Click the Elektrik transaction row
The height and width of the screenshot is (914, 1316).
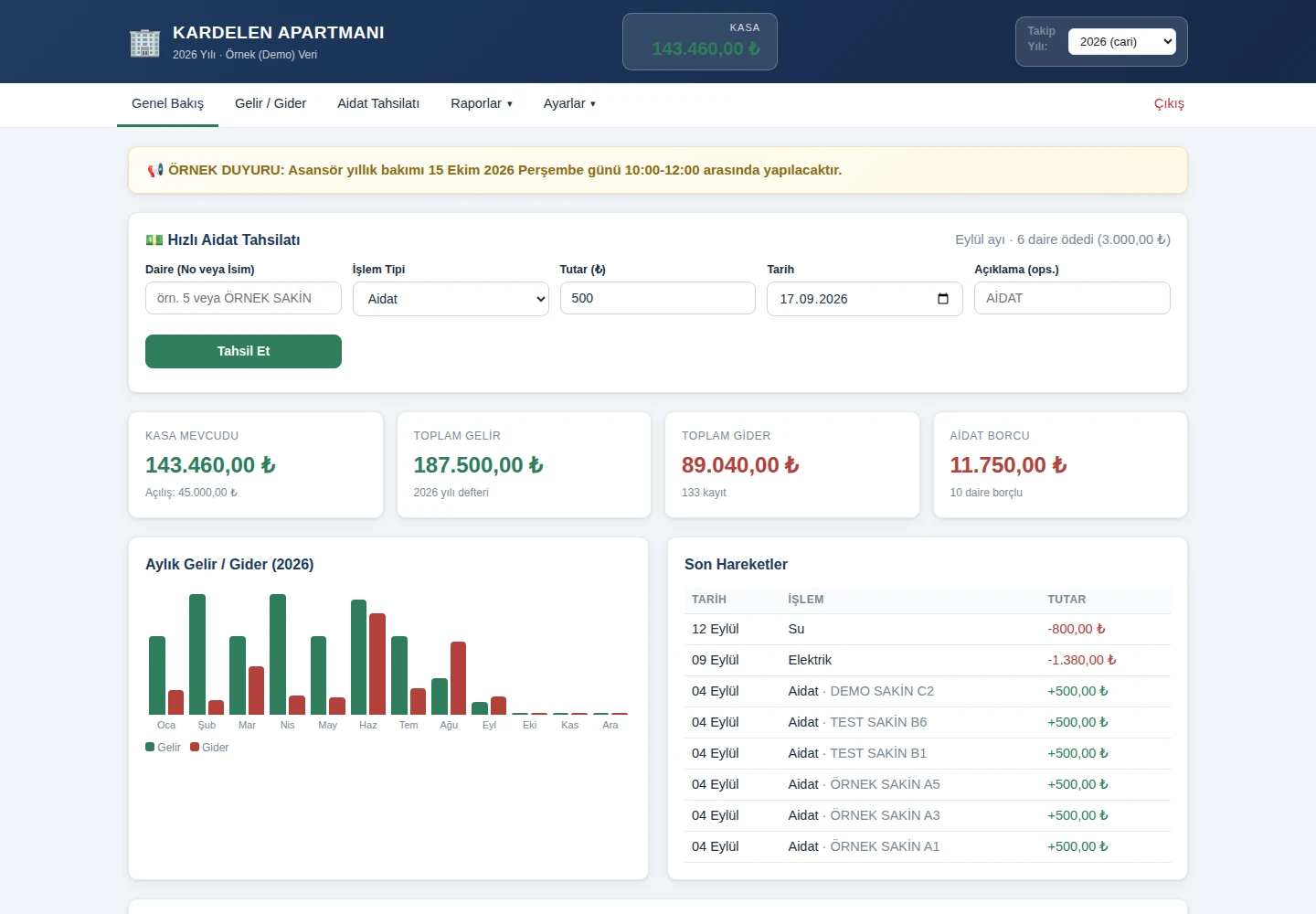click(928, 660)
